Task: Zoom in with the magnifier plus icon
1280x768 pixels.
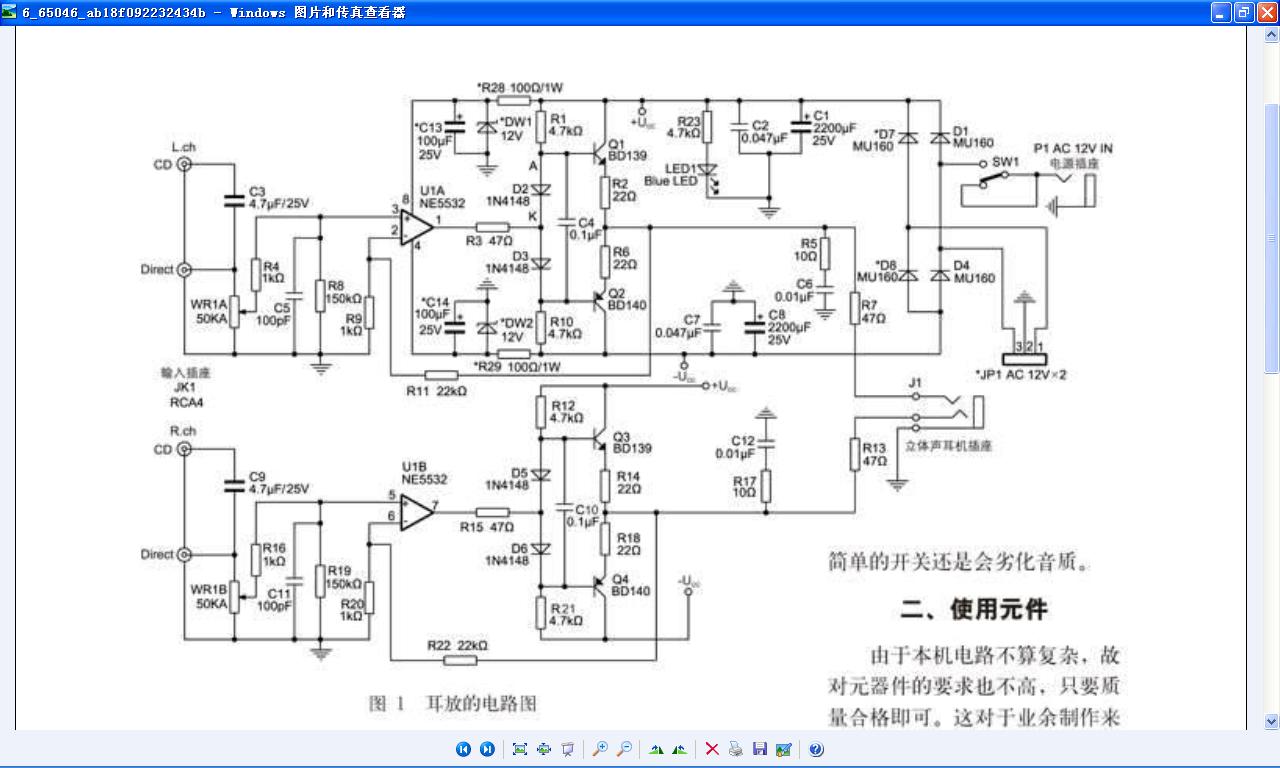Action: pos(600,749)
